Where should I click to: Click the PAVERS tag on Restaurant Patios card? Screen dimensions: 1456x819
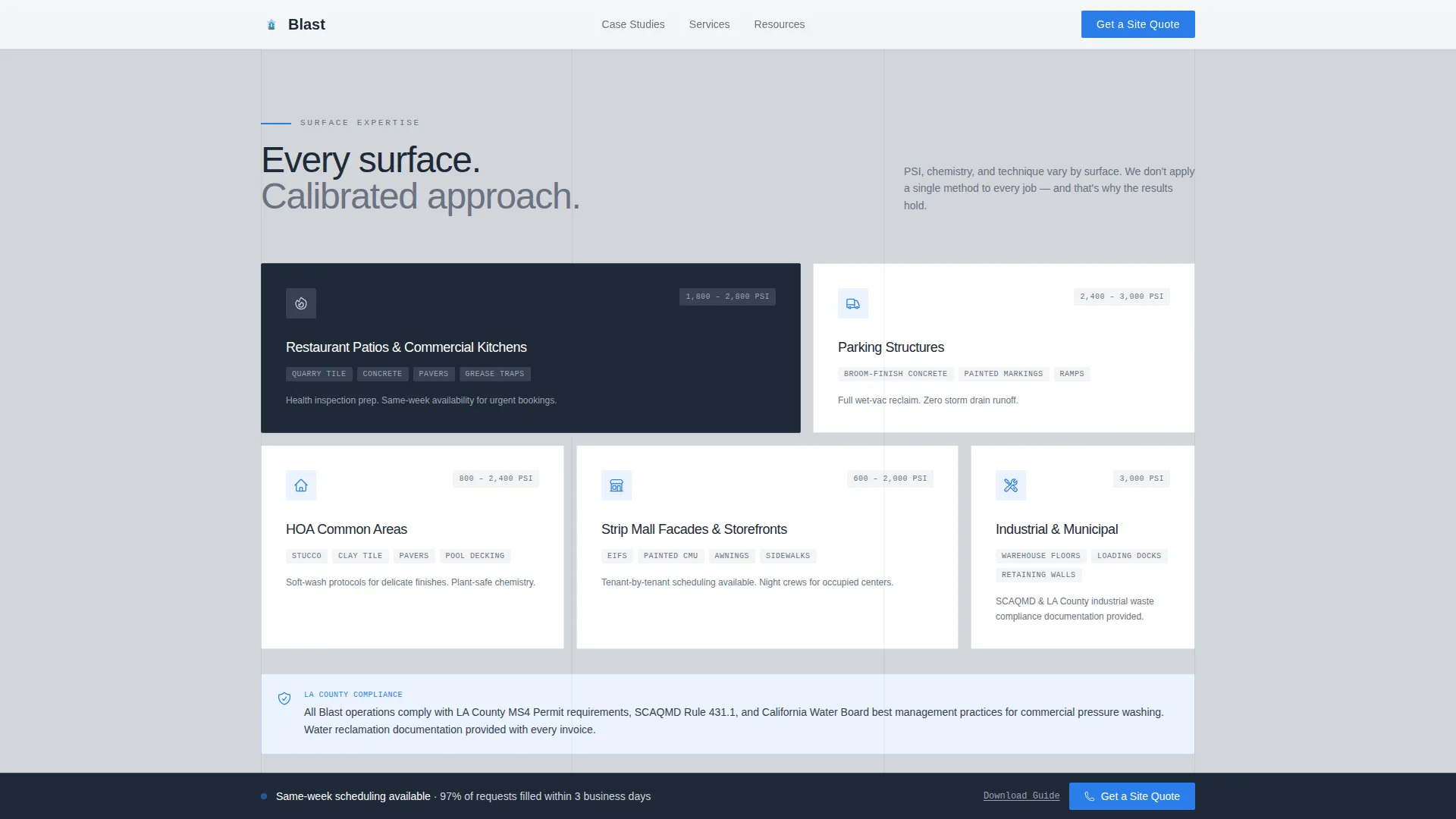pos(434,374)
